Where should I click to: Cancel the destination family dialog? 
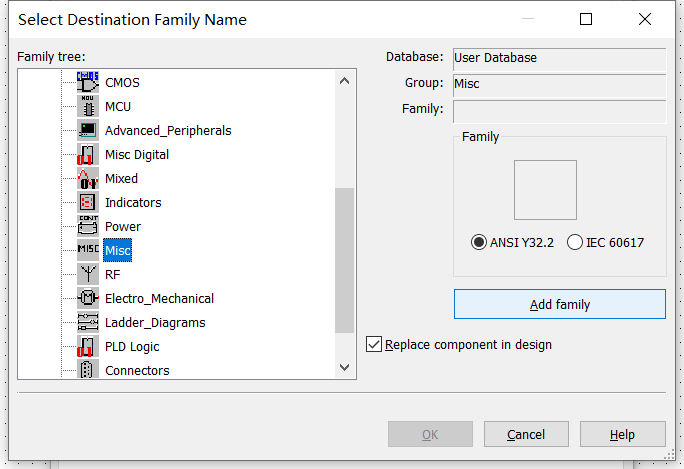526,434
